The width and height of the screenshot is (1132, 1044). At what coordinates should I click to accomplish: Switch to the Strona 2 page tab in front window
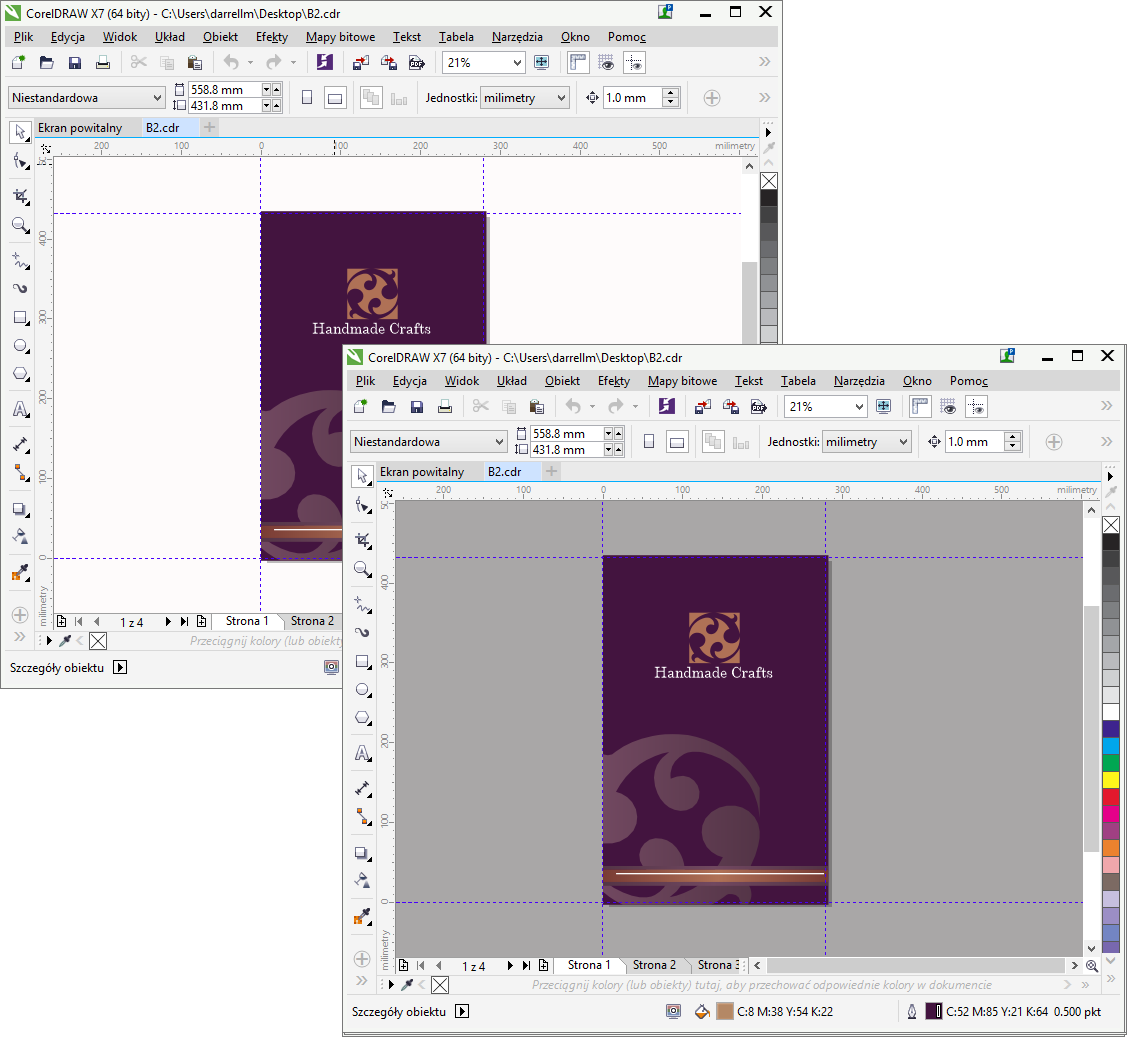click(x=653, y=965)
